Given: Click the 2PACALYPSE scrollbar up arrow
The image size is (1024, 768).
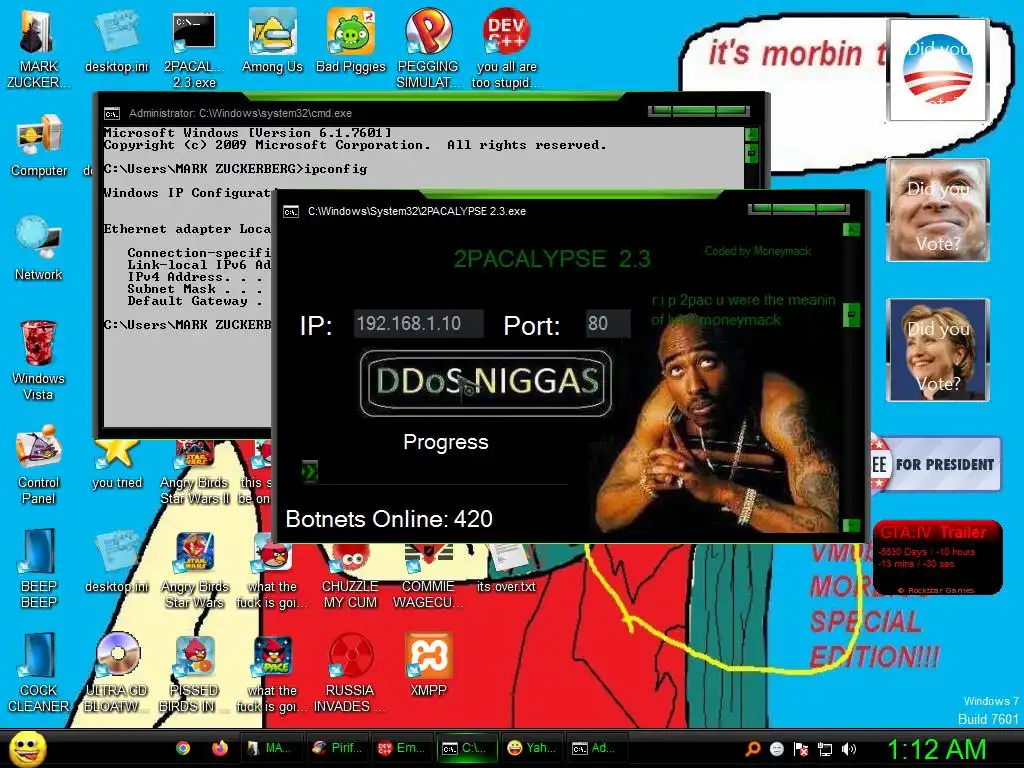Looking at the screenshot, I should (851, 229).
